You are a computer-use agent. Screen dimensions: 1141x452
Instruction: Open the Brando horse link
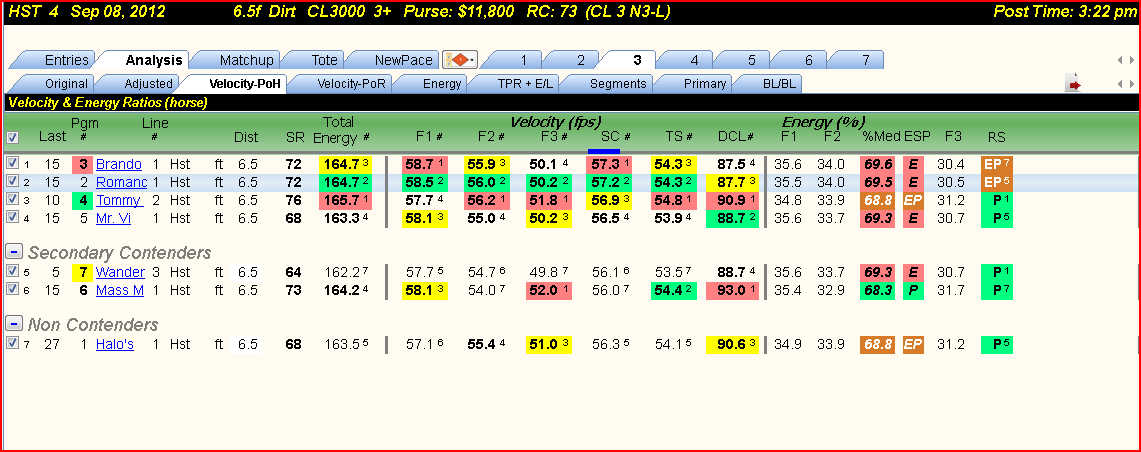pos(119,164)
